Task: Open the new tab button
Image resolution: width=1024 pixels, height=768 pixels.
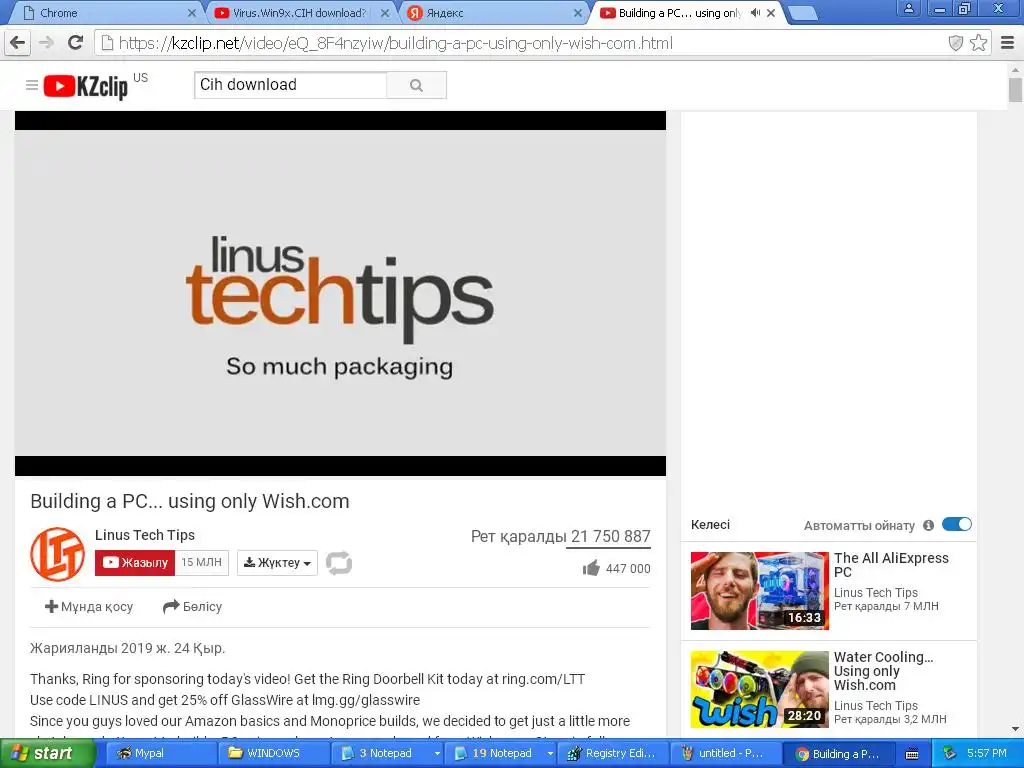Action: pos(803,13)
